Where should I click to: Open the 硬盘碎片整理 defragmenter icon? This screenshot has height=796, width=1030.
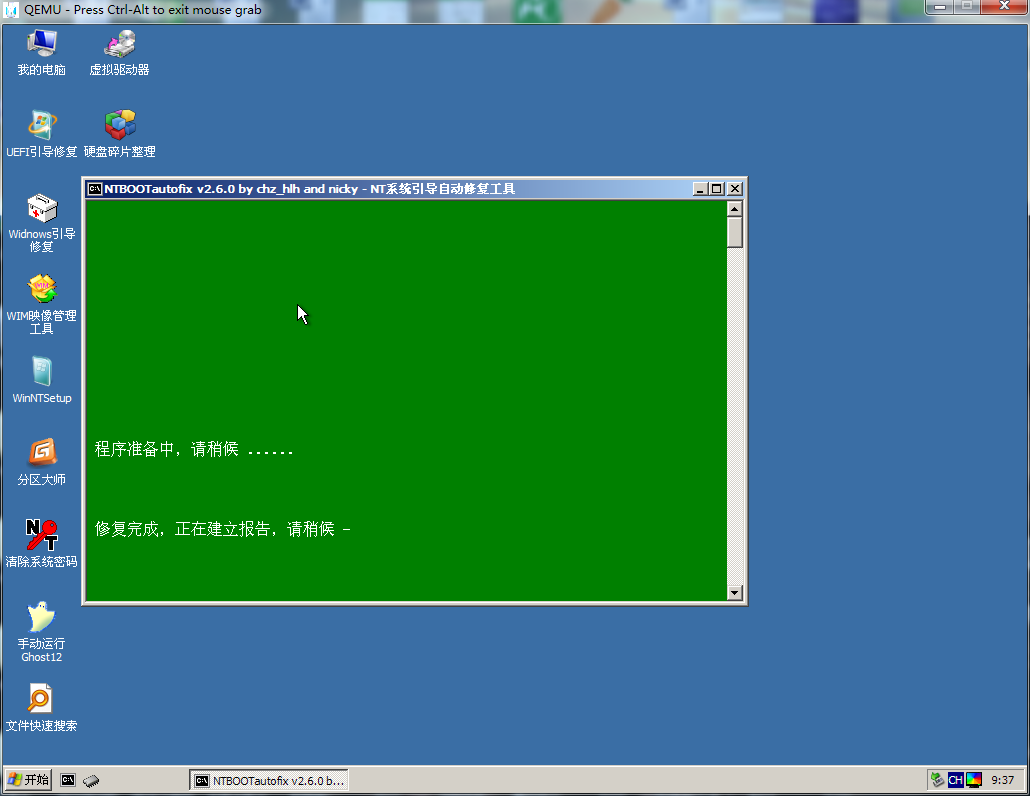(x=119, y=126)
